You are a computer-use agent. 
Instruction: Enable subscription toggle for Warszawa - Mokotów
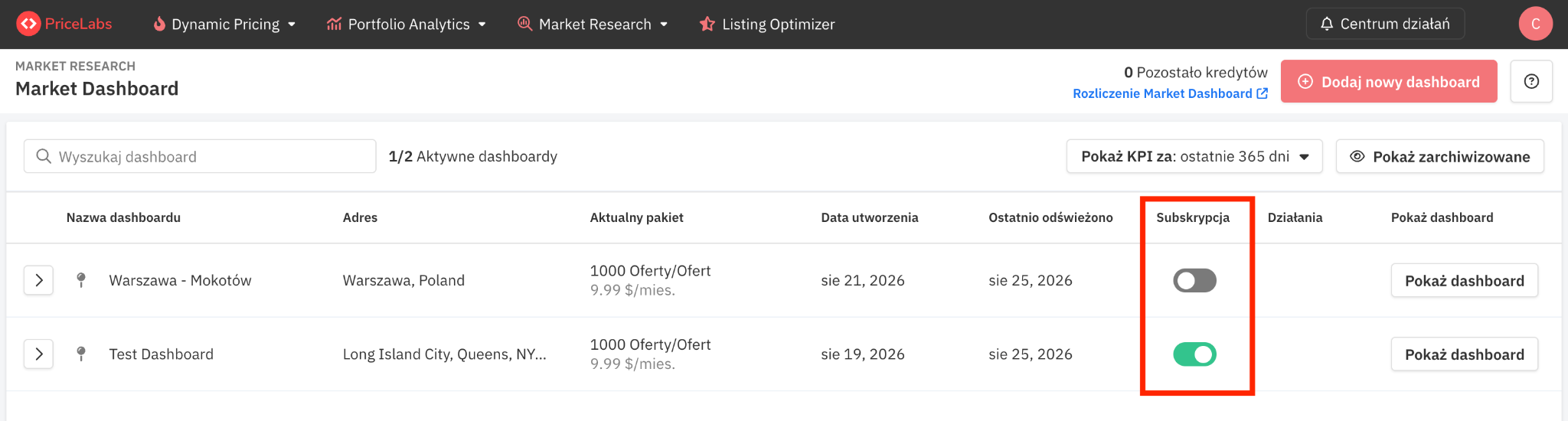click(1194, 280)
